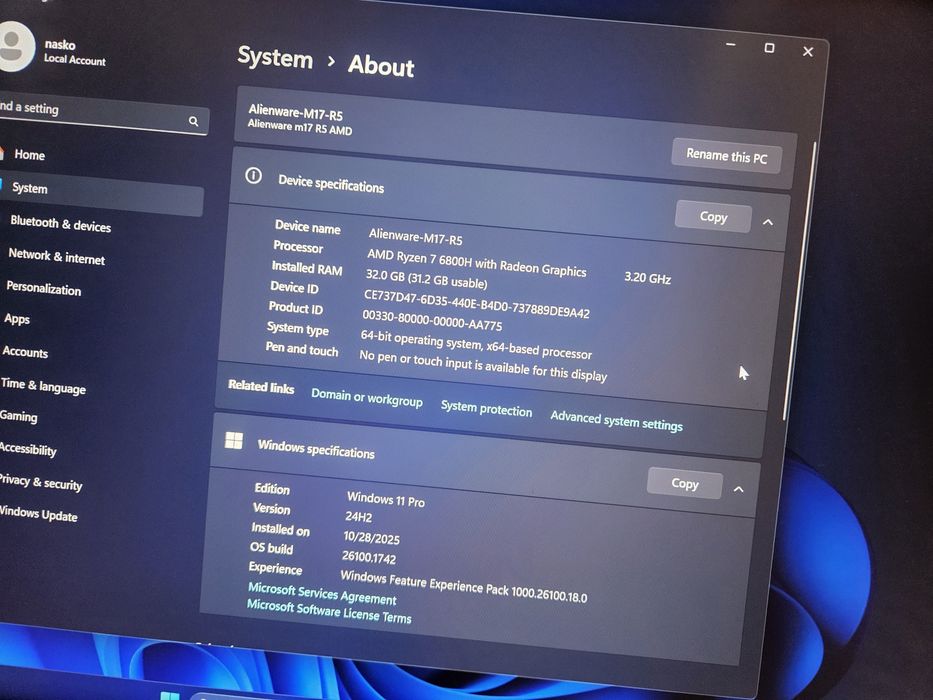Viewport: 933px width, 700px height.
Task: Click the 3.20 GHz processor speed text
Action: pos(647,277)
